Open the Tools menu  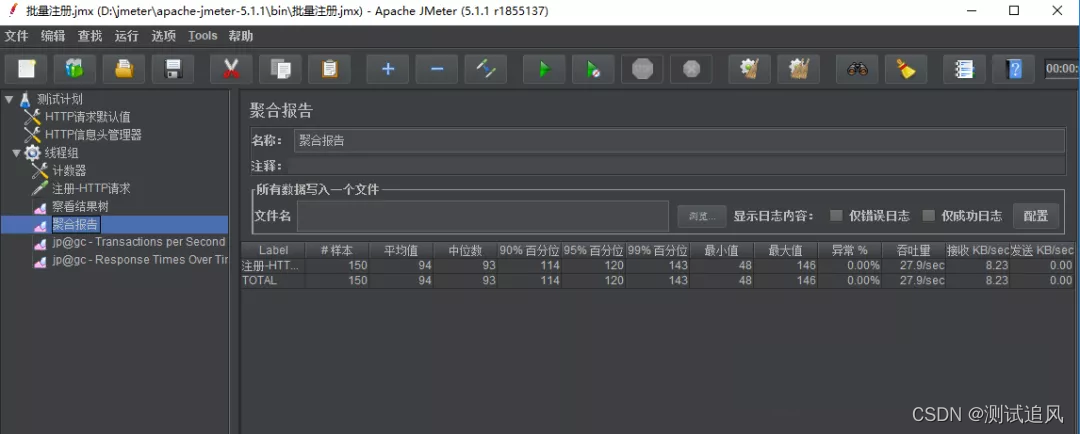[x=202, y=36]
